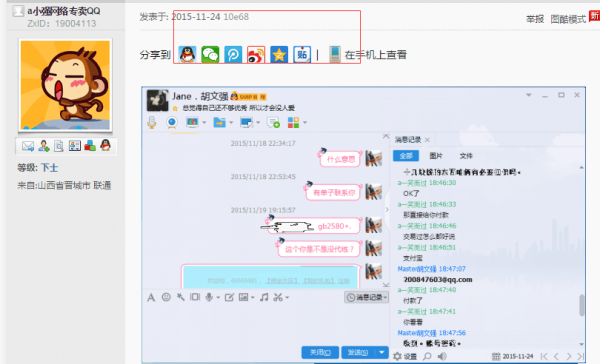Share the post to Qzone star icon
Screen dimensions: 600x364
[x=279, y=55]
